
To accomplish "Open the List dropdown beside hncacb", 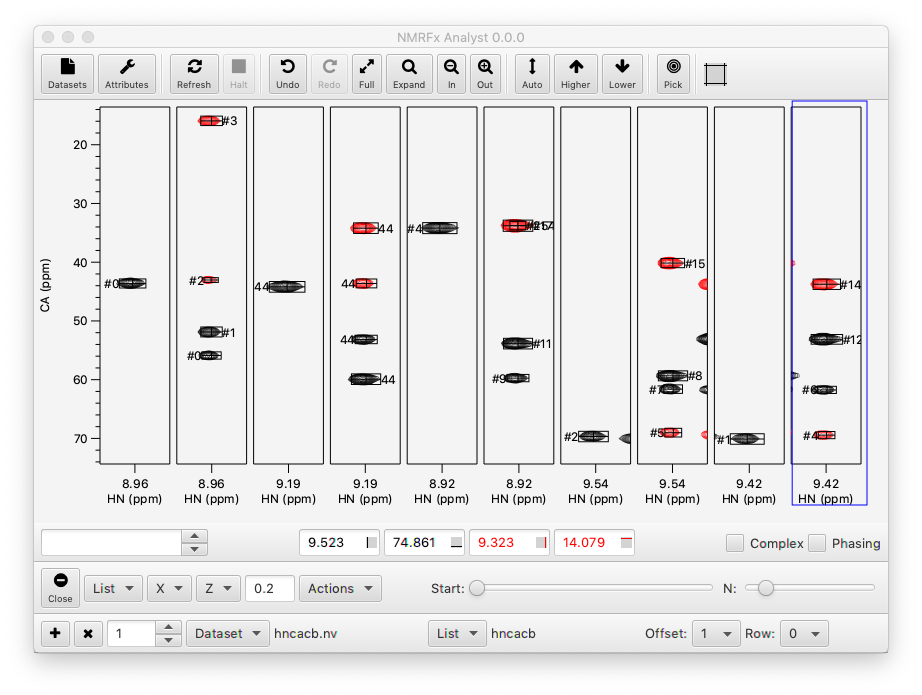I will [457, 633].
